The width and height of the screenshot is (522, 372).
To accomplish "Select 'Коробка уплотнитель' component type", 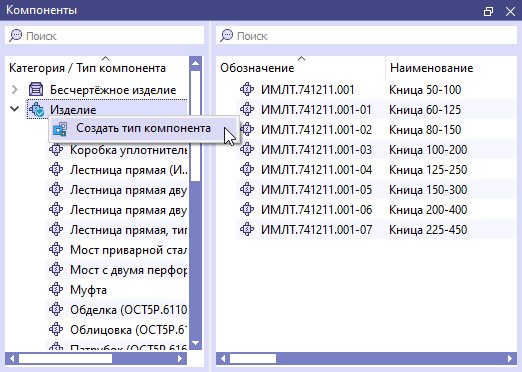I will [x=128, y=150].
